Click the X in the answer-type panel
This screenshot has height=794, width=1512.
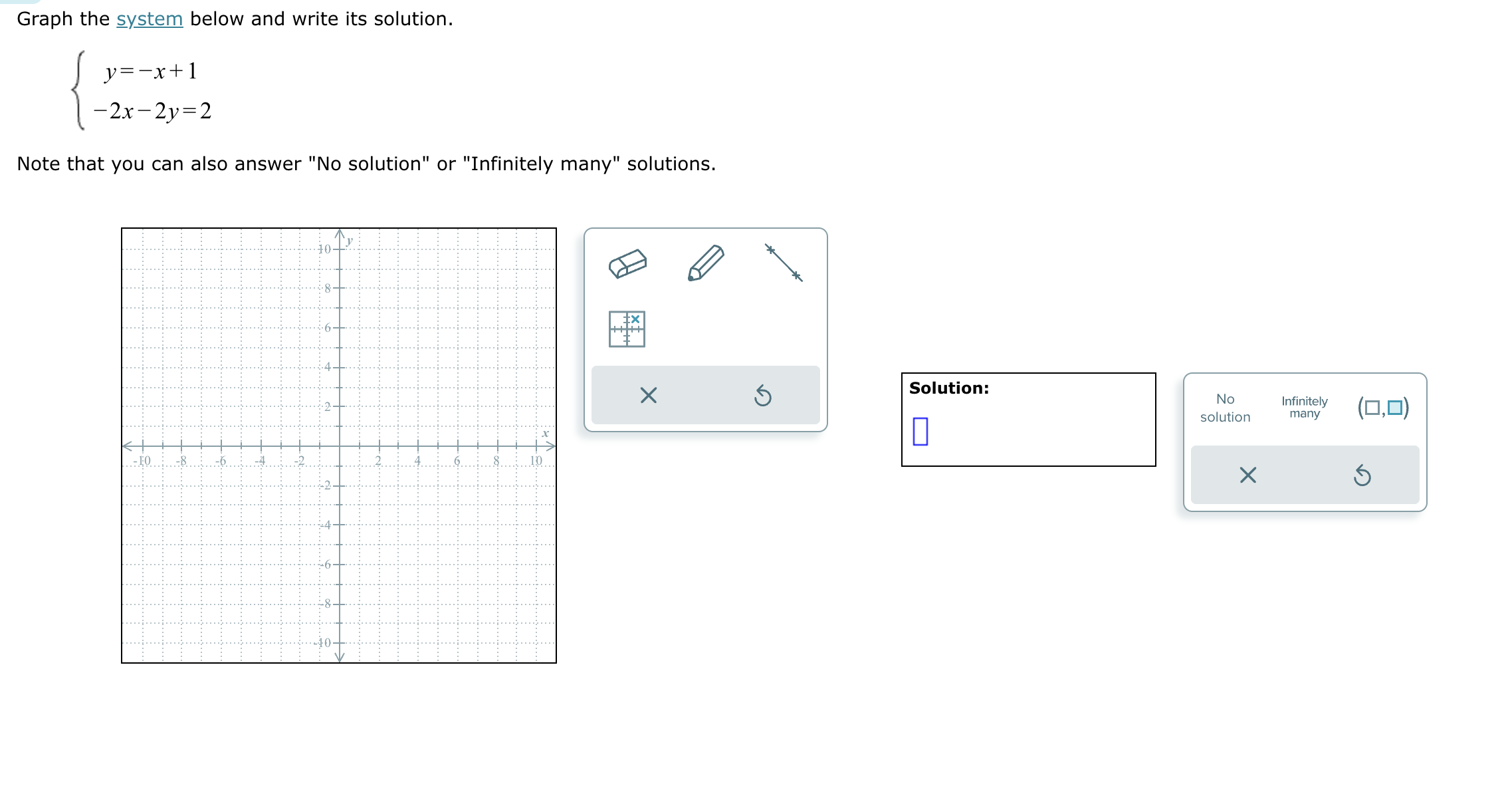point(1248,474)
